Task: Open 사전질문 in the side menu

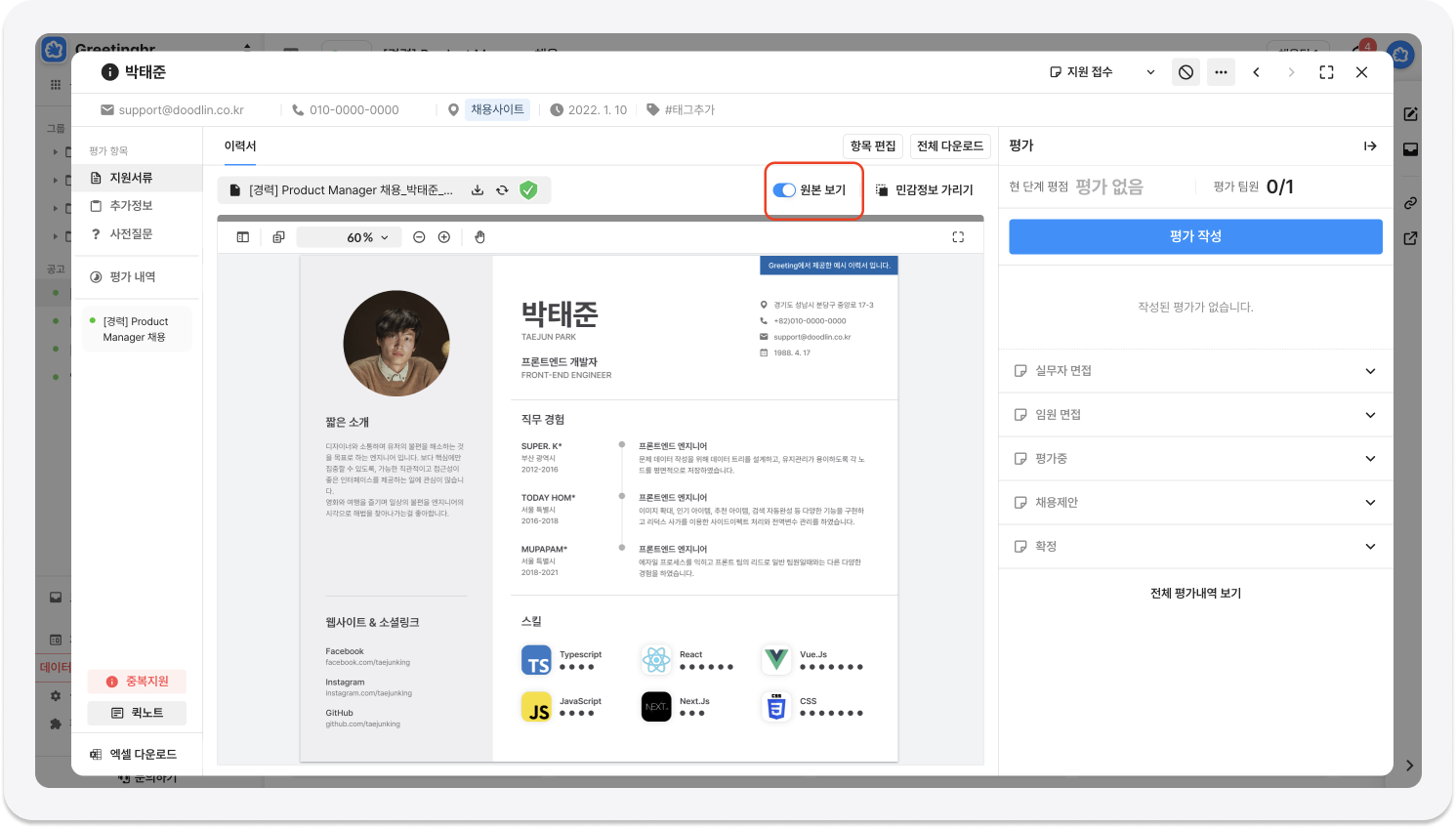Action: [137, 234]
